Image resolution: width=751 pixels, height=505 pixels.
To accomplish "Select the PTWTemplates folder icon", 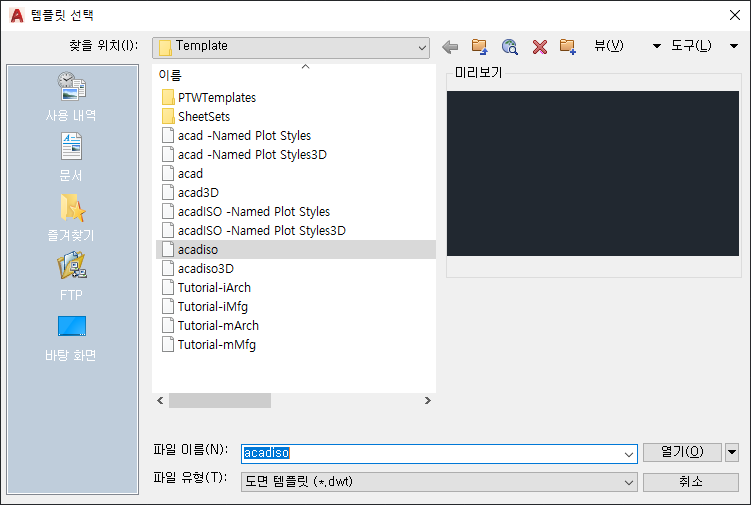I will (168, 97).
